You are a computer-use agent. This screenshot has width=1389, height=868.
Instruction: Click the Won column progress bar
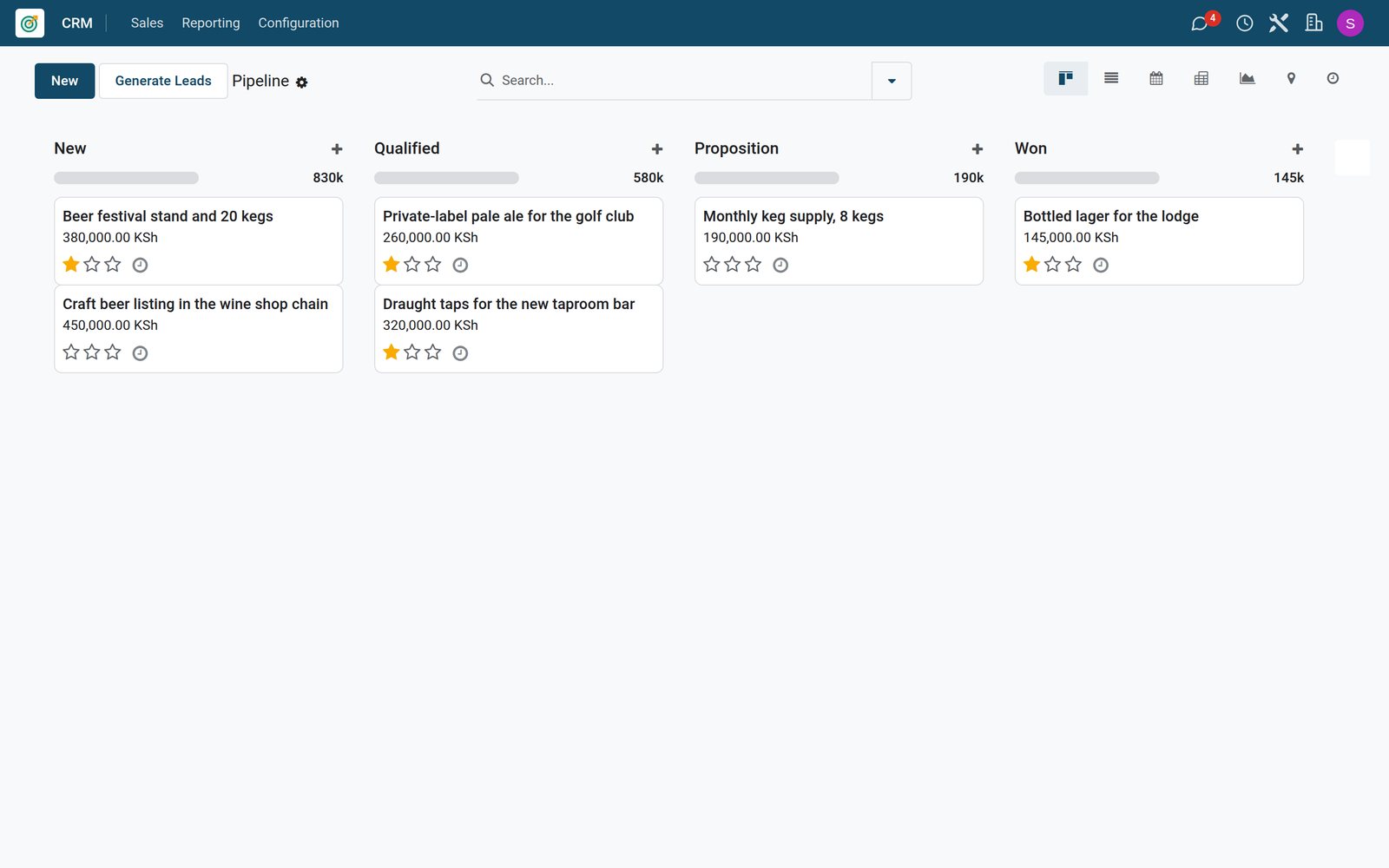tap(1088, 178)
